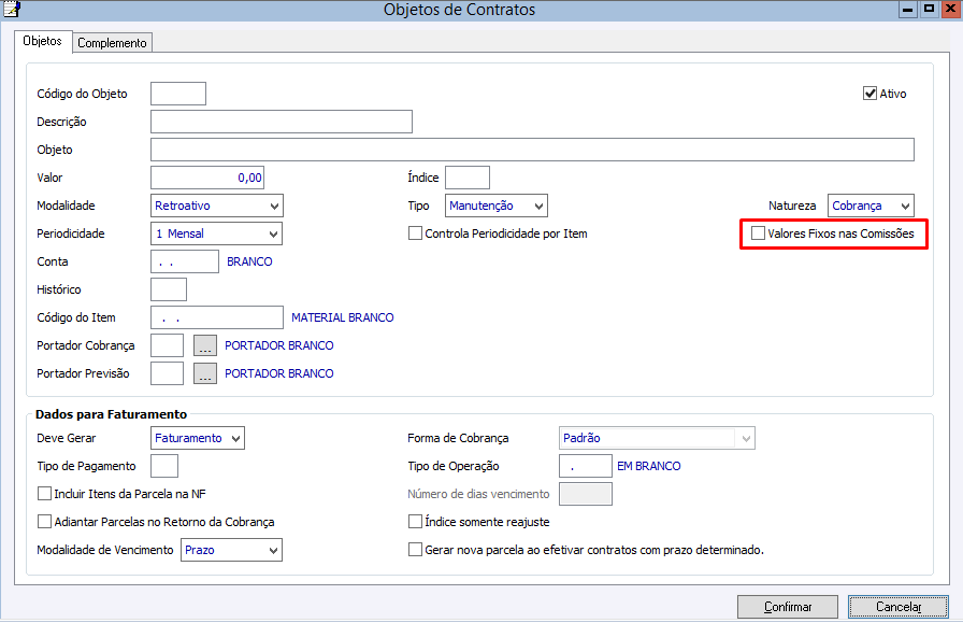Focus the Valor input field

[207, 178]
